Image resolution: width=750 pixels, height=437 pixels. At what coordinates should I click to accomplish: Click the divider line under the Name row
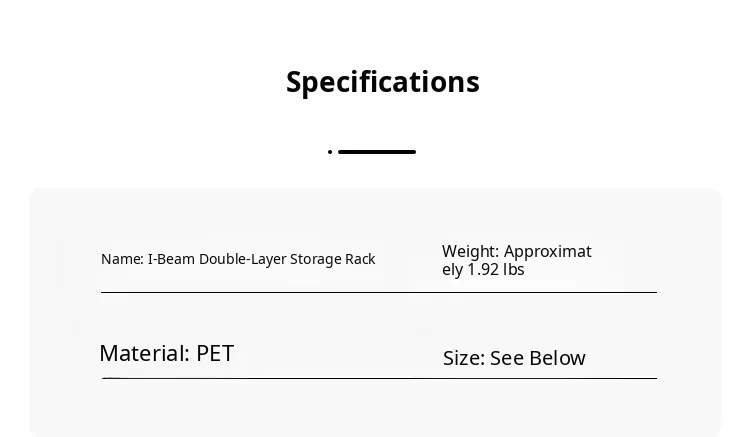[378, 292]
